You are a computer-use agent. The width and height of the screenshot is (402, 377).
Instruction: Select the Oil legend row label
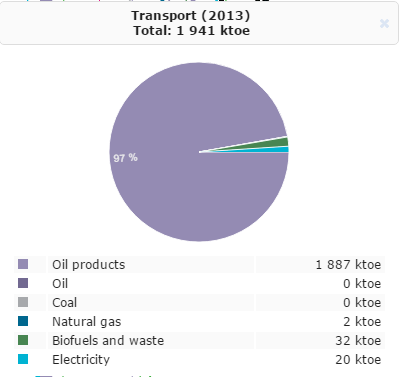tap(60, 284)
